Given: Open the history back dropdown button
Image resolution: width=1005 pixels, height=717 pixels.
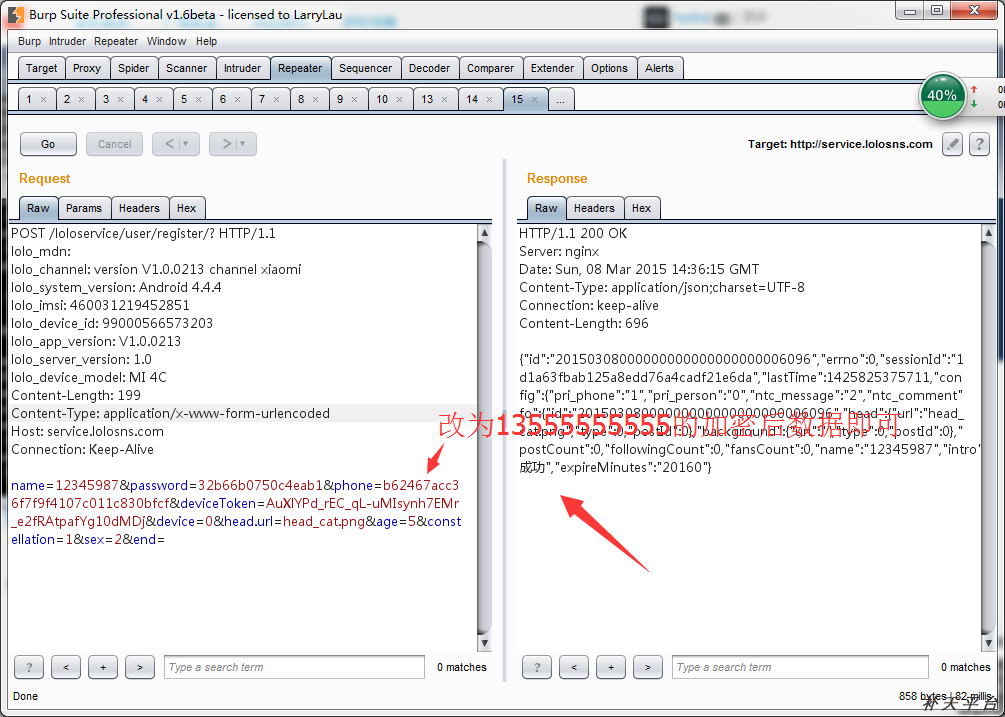Looking at the screenshot, I should click(176, 144).
